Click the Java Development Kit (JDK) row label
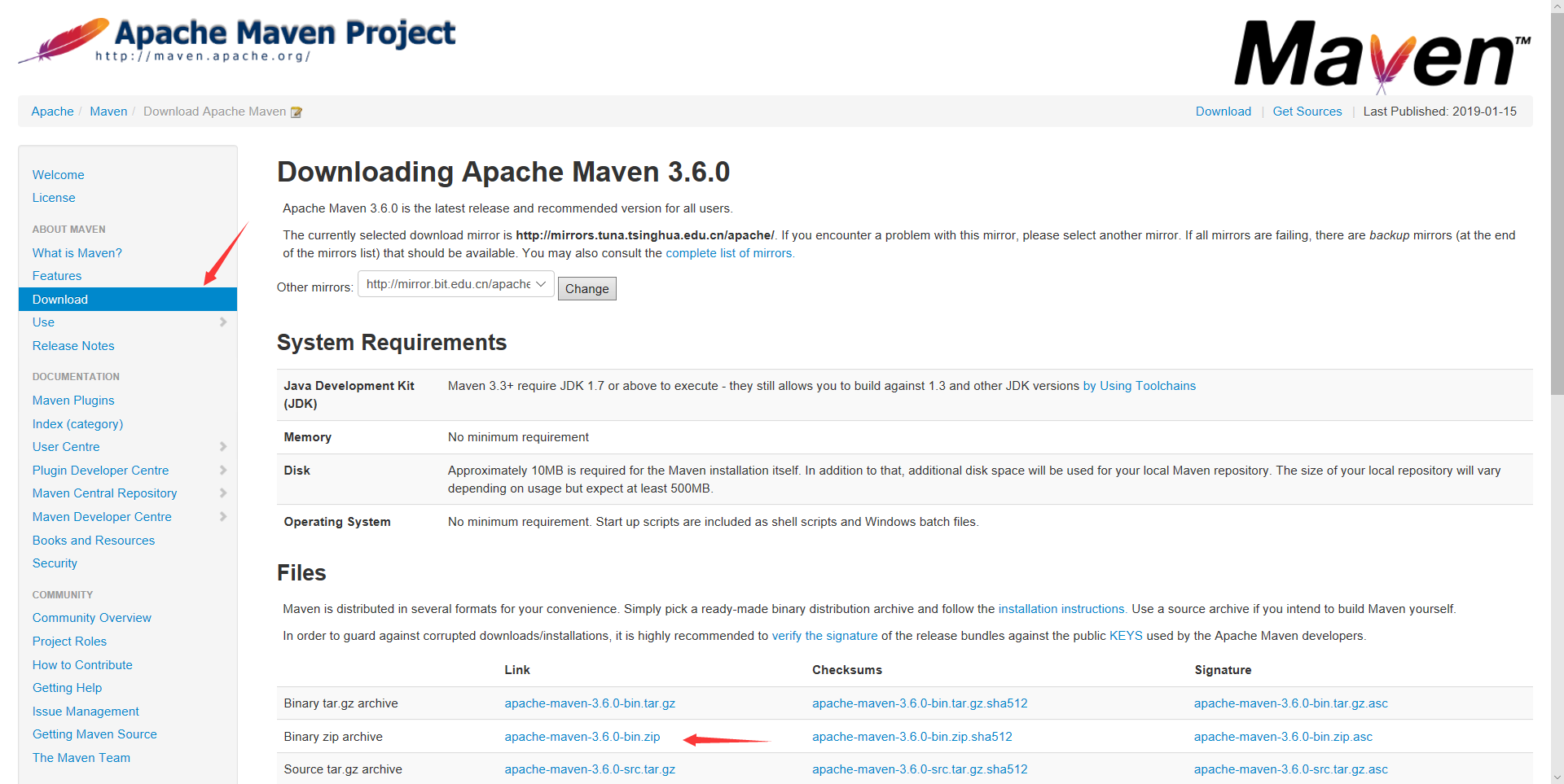Viewport: 1564px width, 784px height. point(349,395)
